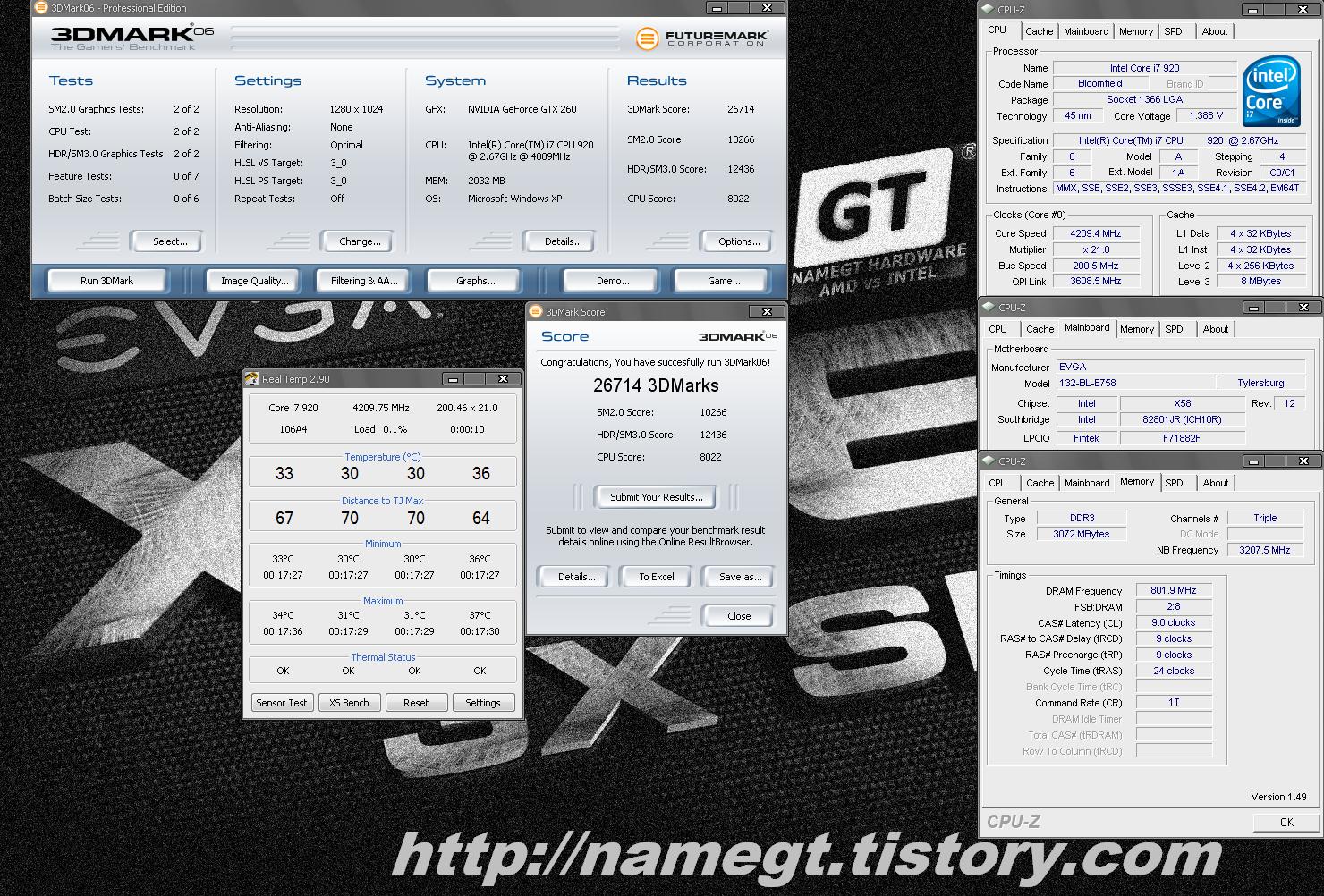1324x896 pixels.
Task: Export the score To Excel
Action: [x=657, y=577]
